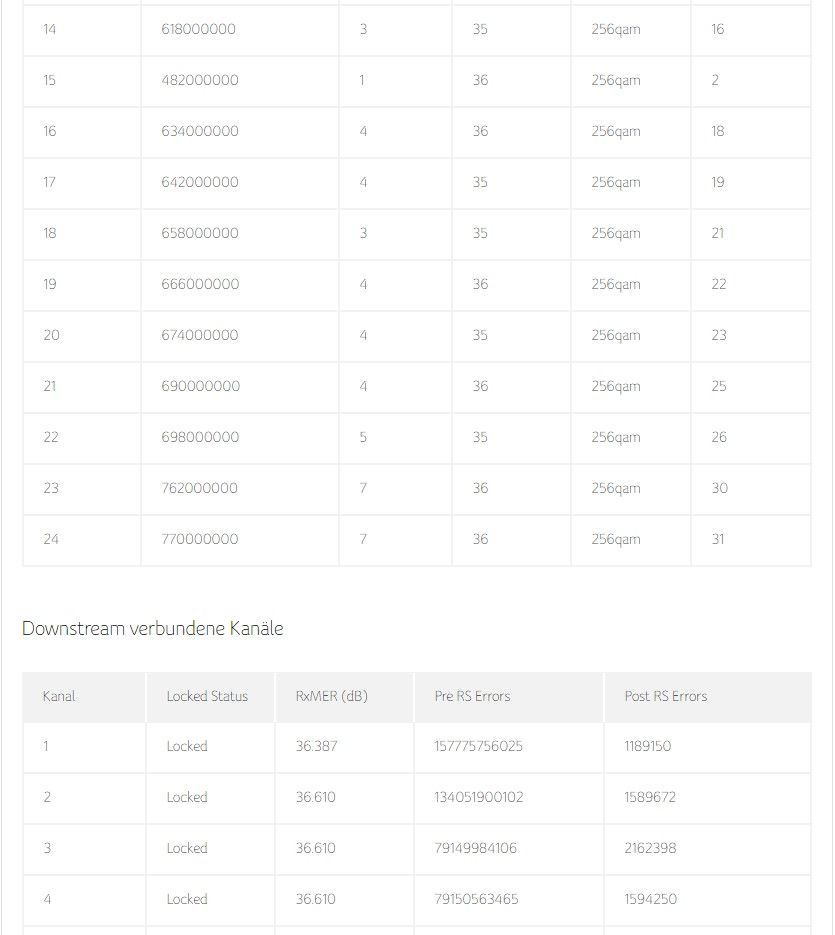
Task: Select Pre RS Errors value 157775756025
Action: click(478, 746)
